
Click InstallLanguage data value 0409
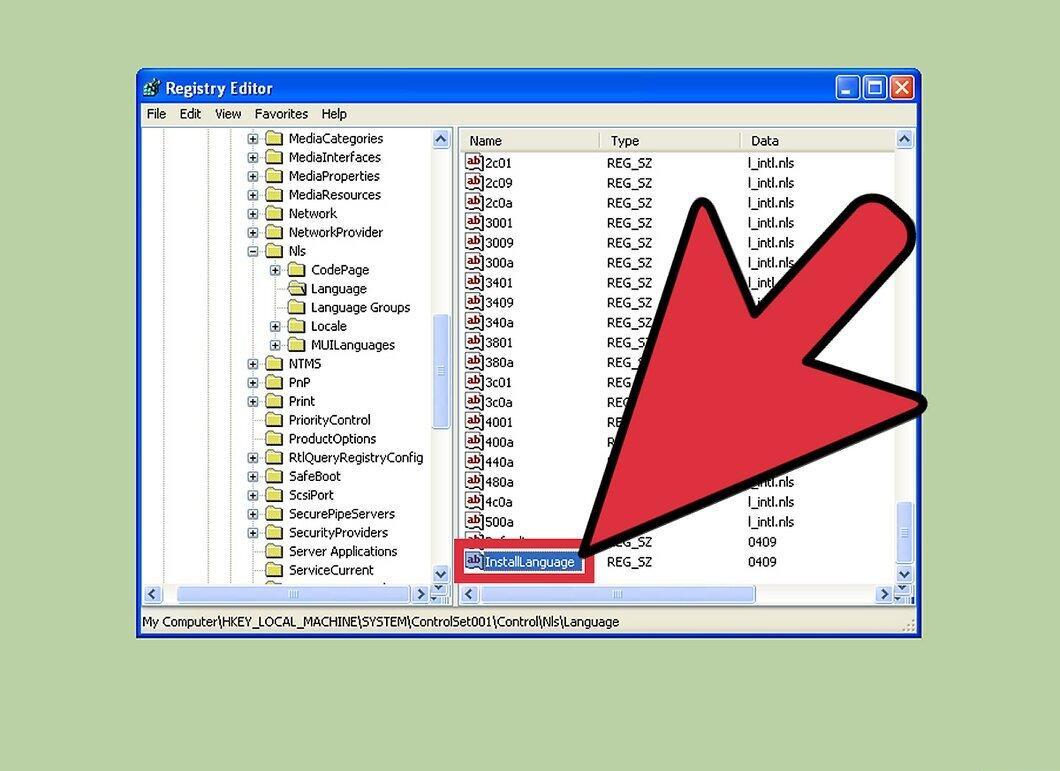(762, 561)
